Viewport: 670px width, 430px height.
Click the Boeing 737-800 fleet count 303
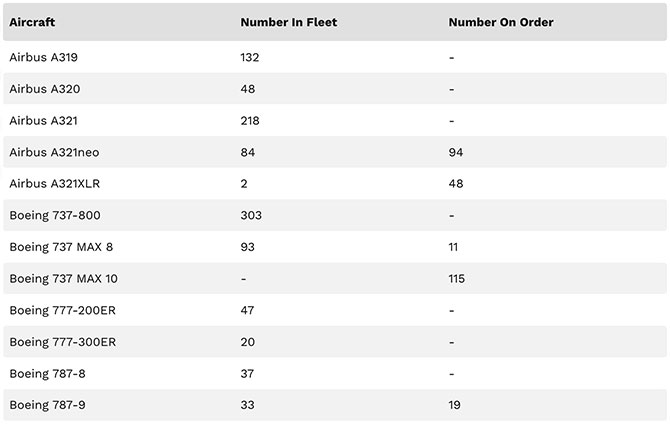[251, 215]
